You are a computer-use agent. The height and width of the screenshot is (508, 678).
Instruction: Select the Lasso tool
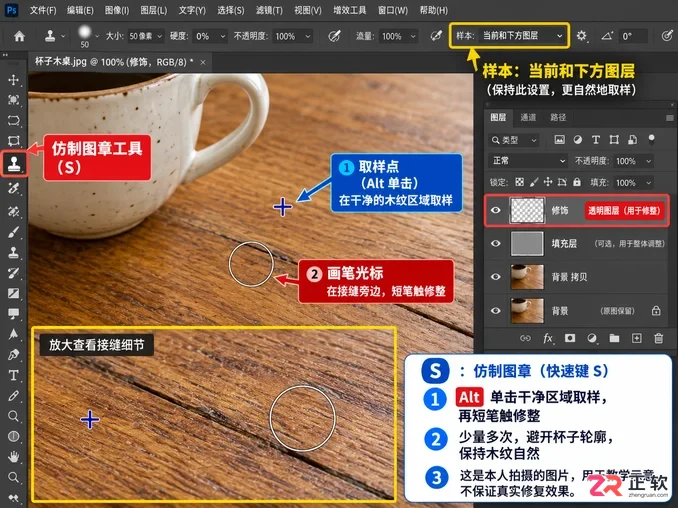(13, 120)
